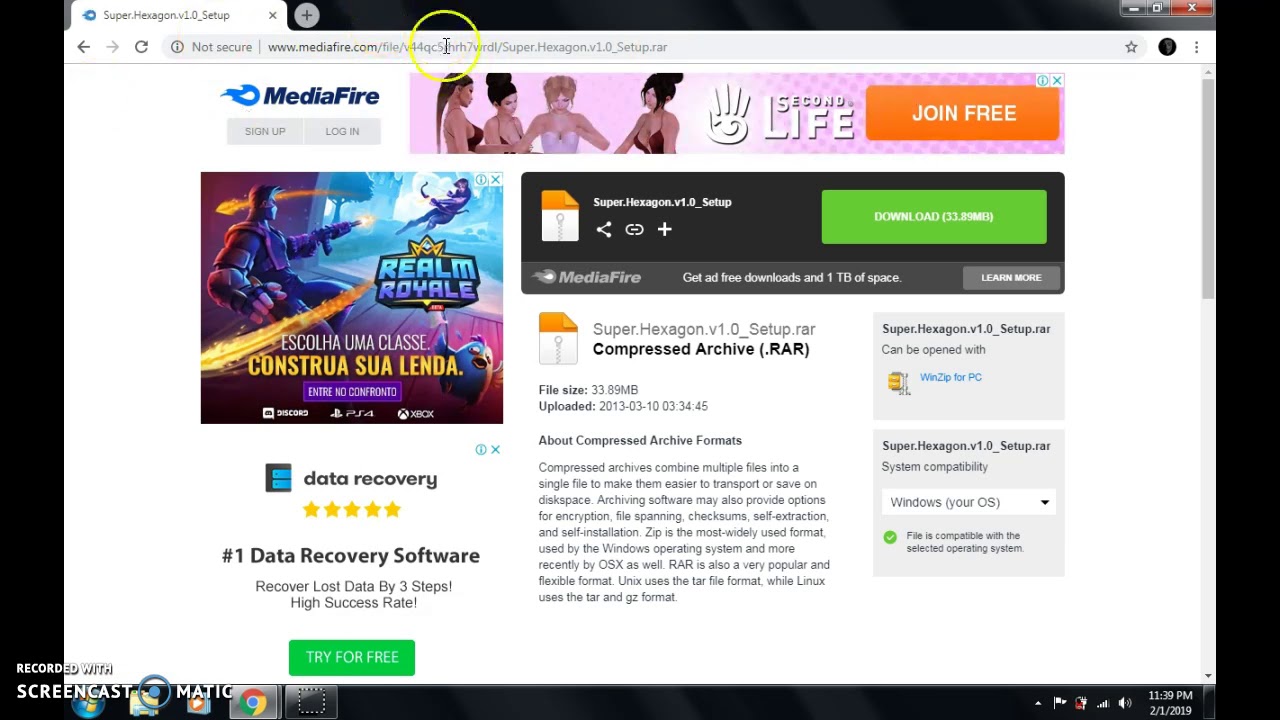Click the green compatibility check icon
This screenshot has height=720, width=1280.
(x=890, y=537)
